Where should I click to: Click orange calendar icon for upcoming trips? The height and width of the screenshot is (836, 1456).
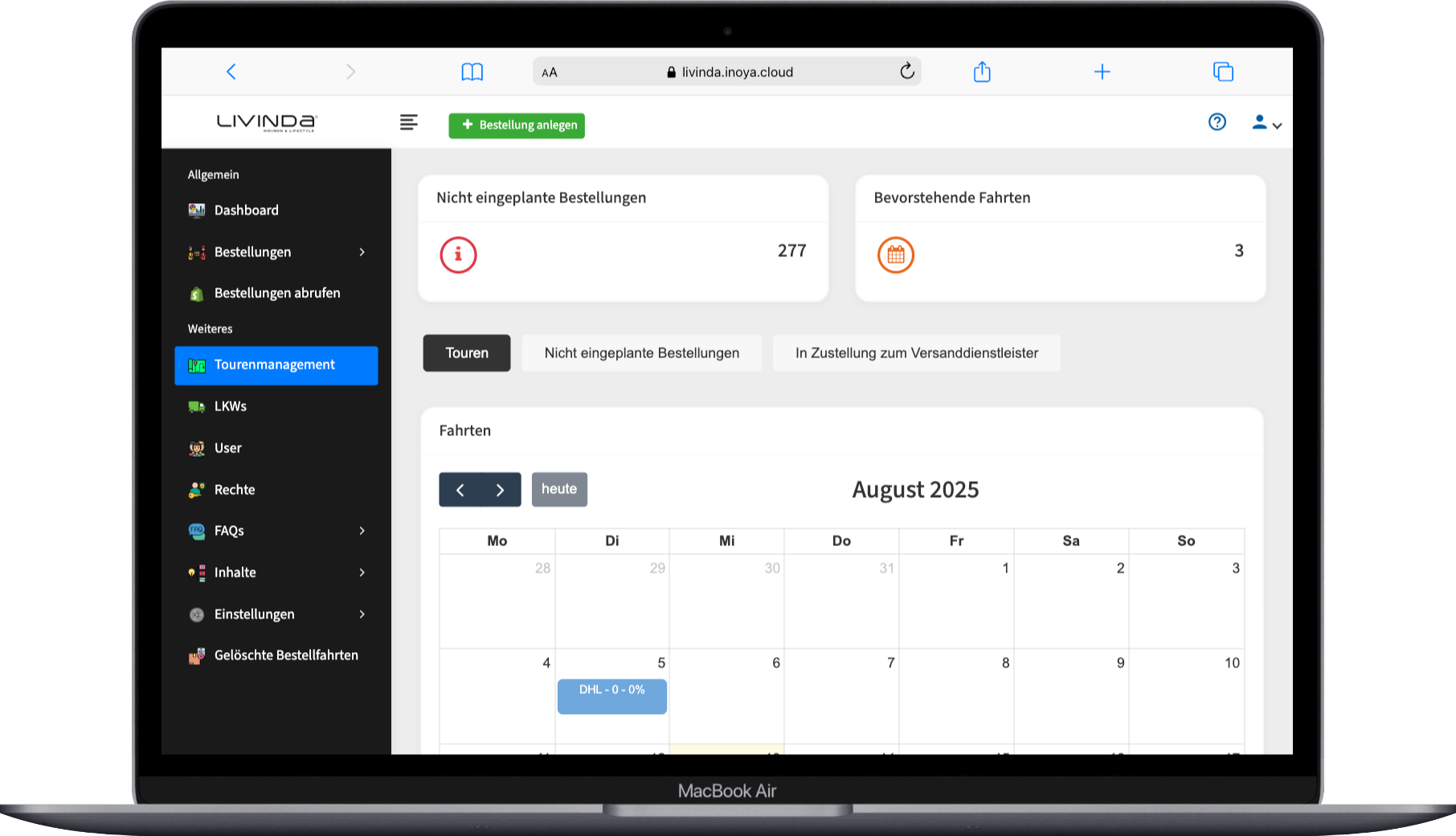[896, 255]
